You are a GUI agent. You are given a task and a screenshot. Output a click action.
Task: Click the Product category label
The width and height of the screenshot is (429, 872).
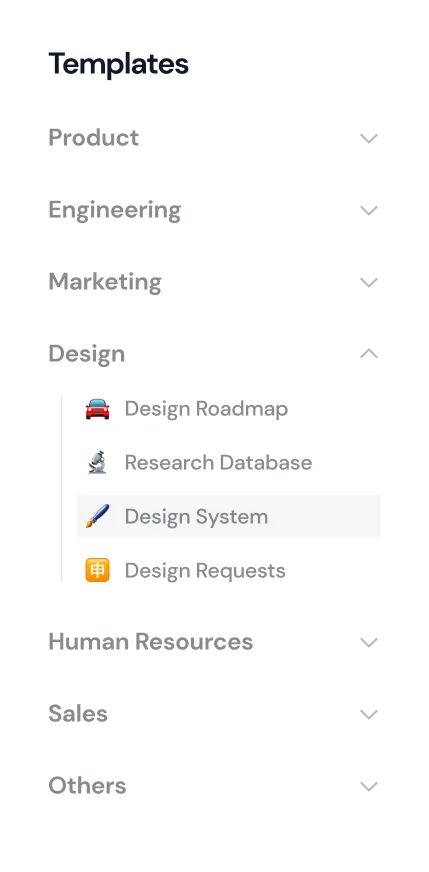tap(93, 137)
